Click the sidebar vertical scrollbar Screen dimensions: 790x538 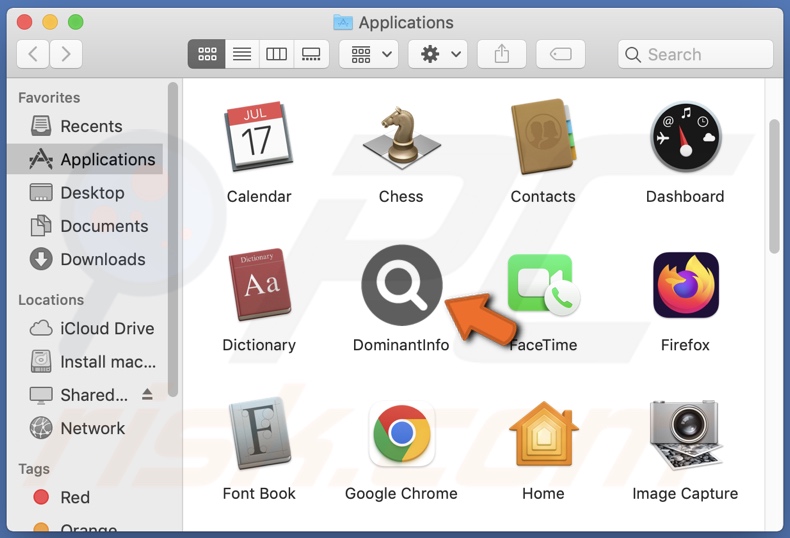173,240
